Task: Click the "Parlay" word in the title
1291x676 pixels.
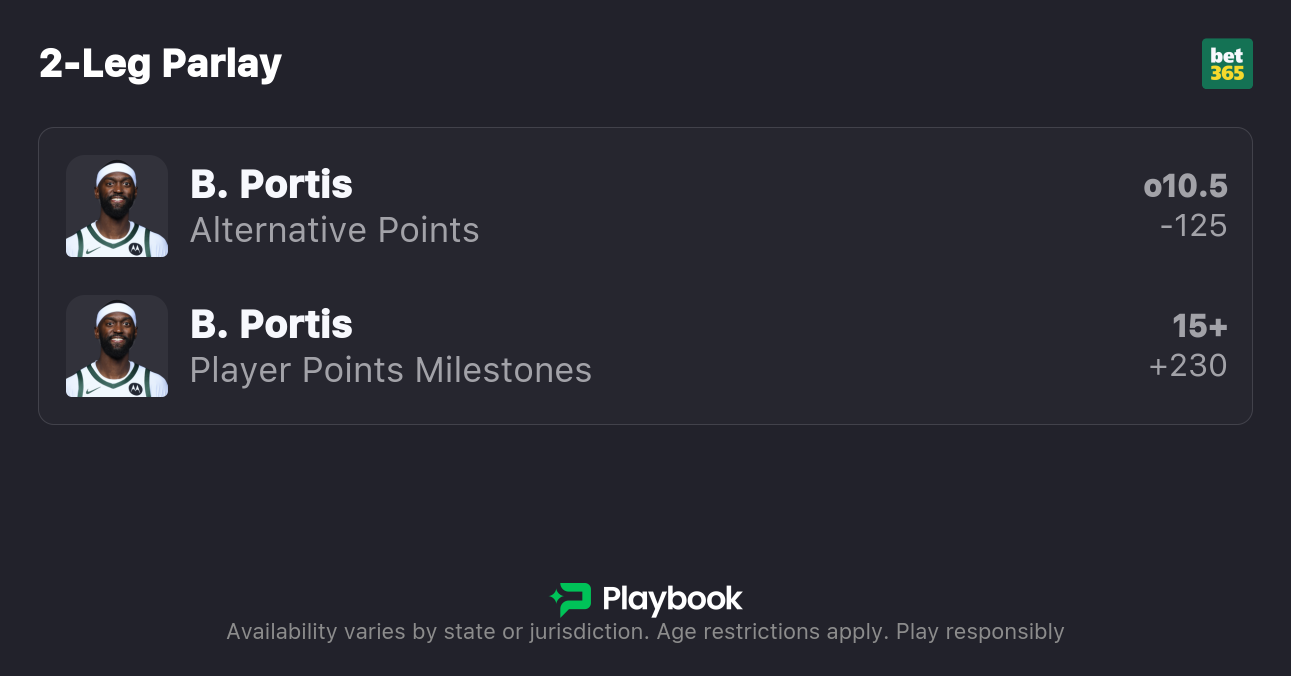Action: 221,64
